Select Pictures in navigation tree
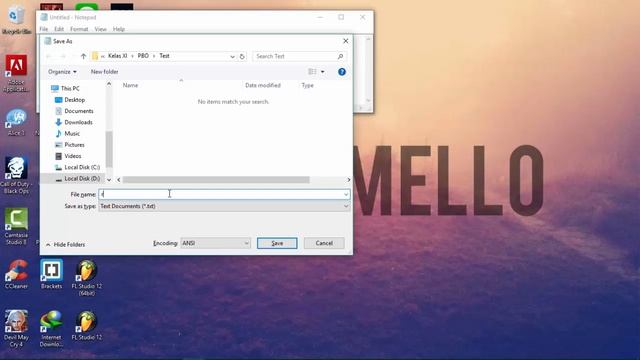Screen dimensions: 640x360 (x=69, y=145)
